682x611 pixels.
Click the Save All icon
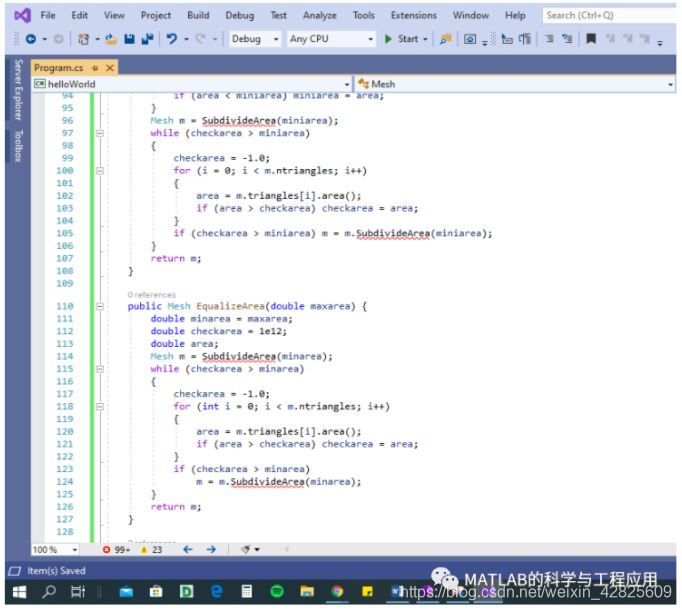click(x=147, y=39)
